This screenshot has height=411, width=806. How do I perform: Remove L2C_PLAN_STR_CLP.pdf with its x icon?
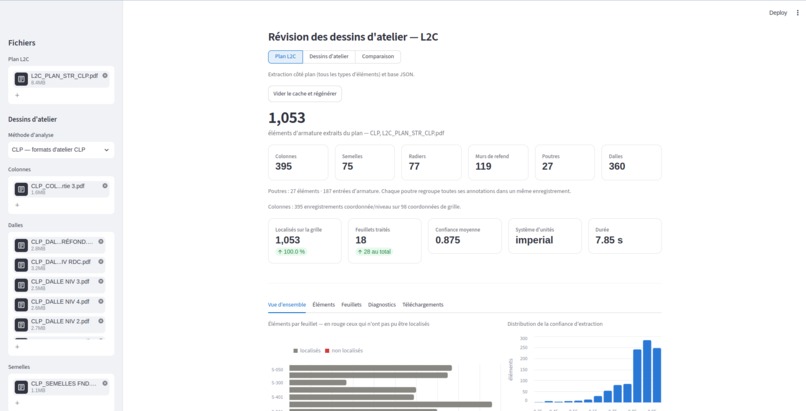pos(105,76)
